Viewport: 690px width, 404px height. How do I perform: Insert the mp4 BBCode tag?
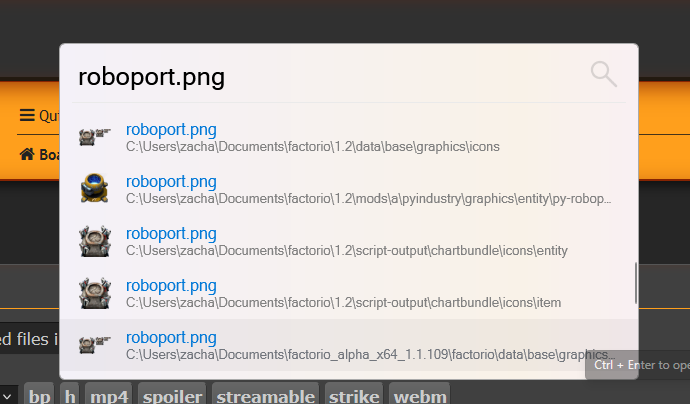point(109,396)
